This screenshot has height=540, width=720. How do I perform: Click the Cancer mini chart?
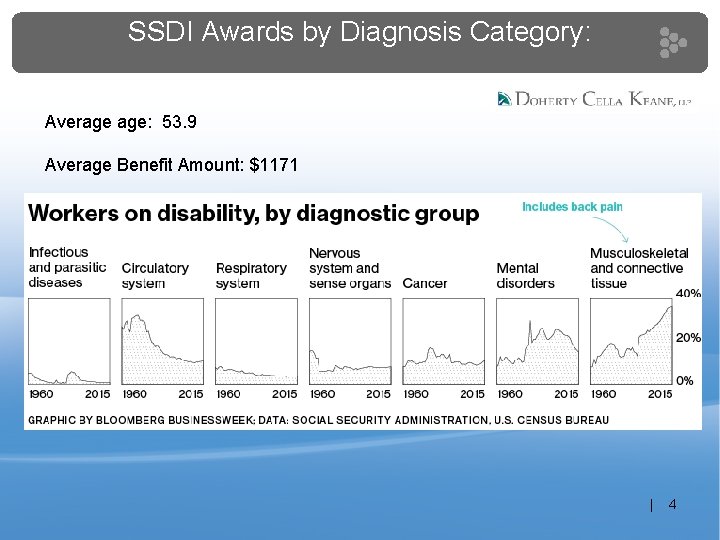[444, 341]
